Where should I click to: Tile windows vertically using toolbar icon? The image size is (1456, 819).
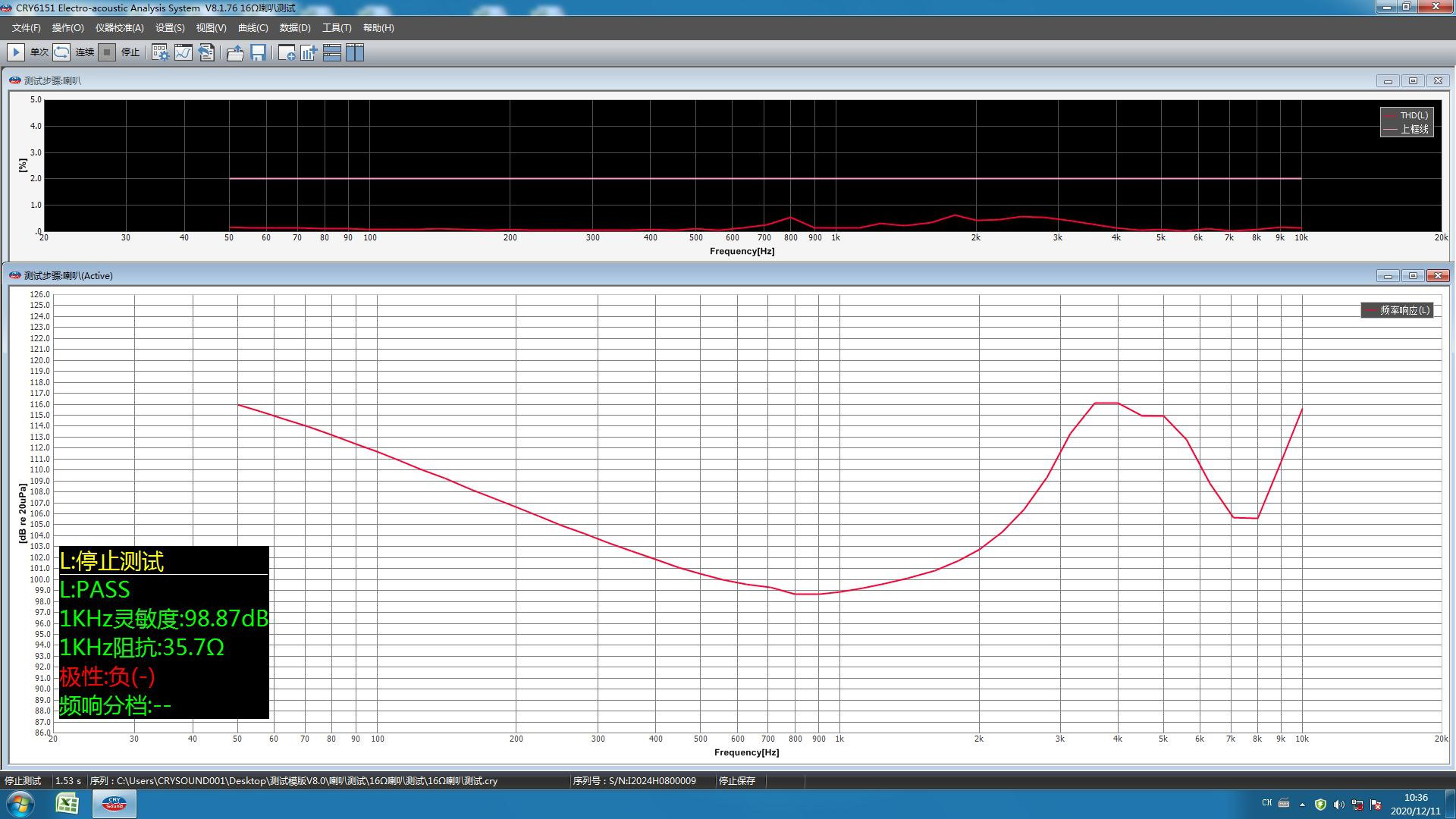pyautogui.click(x=355, y=52)
